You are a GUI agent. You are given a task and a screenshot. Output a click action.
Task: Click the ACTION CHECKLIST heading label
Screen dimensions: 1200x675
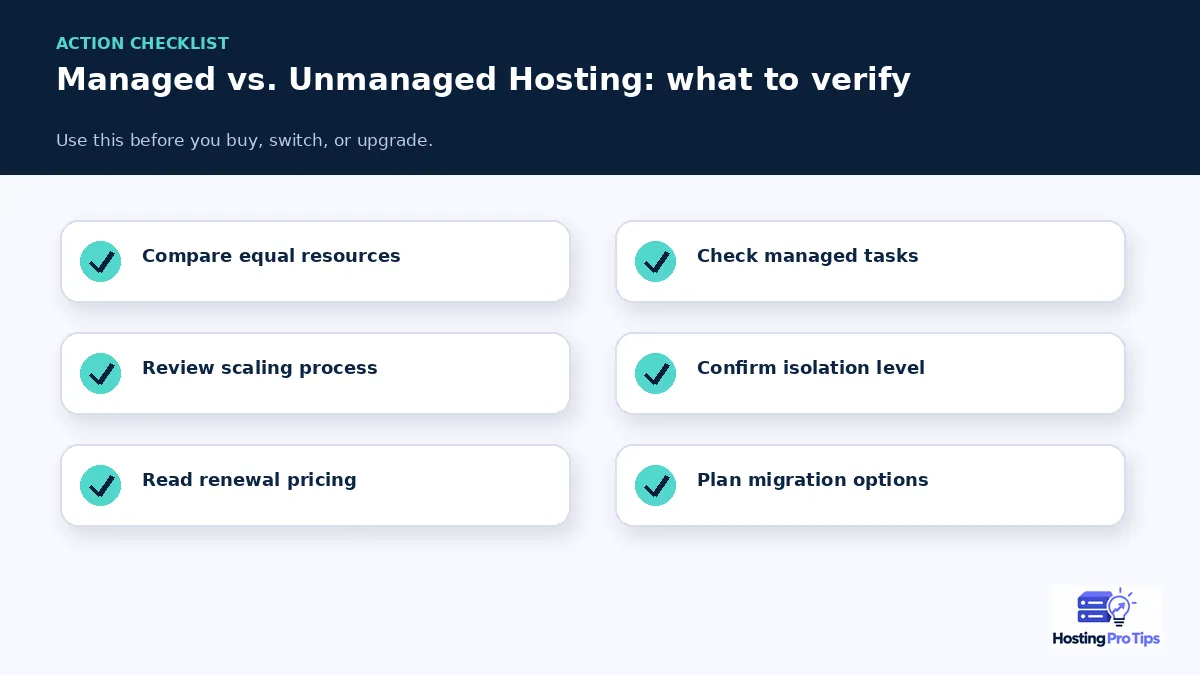point(142,44)
